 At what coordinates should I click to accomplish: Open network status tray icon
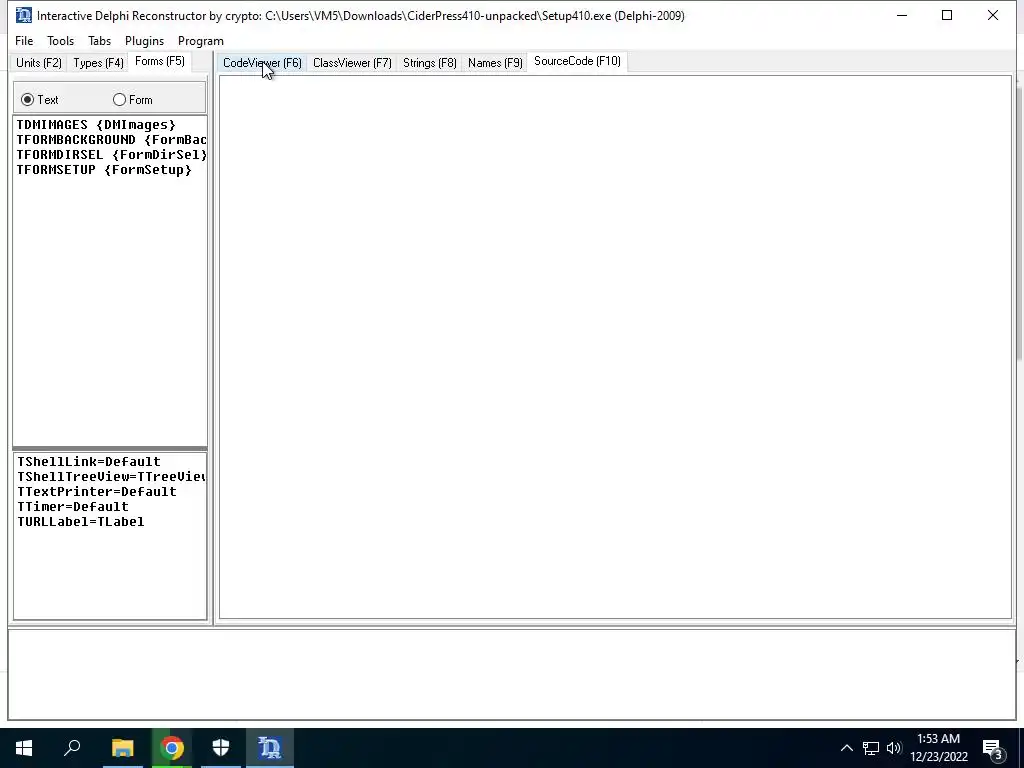tap(871, 748)
